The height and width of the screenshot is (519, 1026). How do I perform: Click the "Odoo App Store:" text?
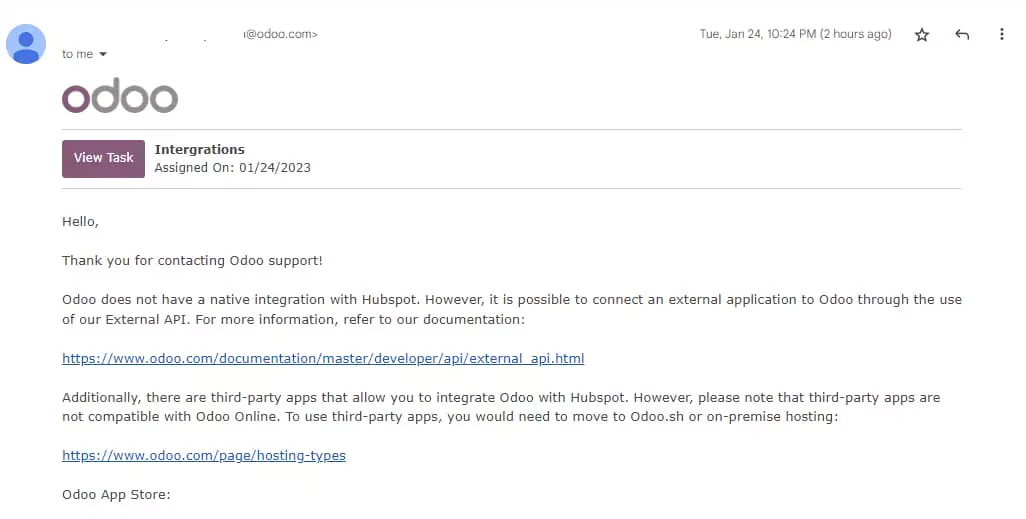click(x=116, y=495)
